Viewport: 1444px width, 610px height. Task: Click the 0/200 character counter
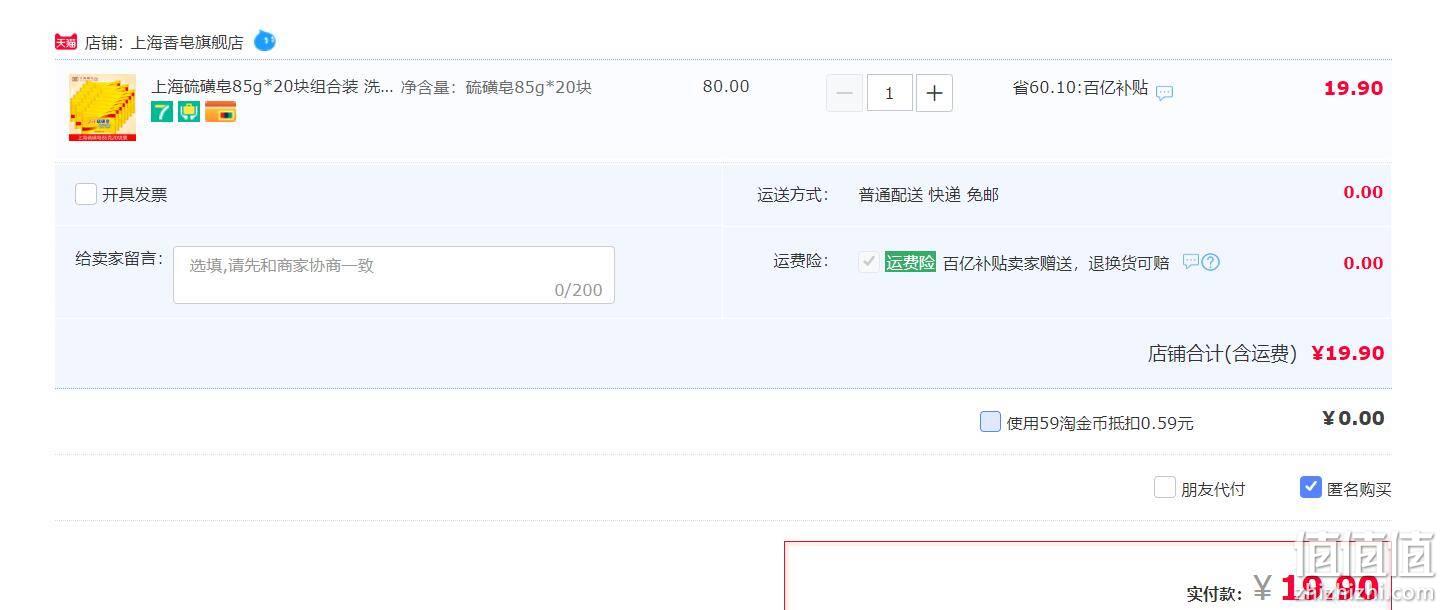[x=579, y=290]
